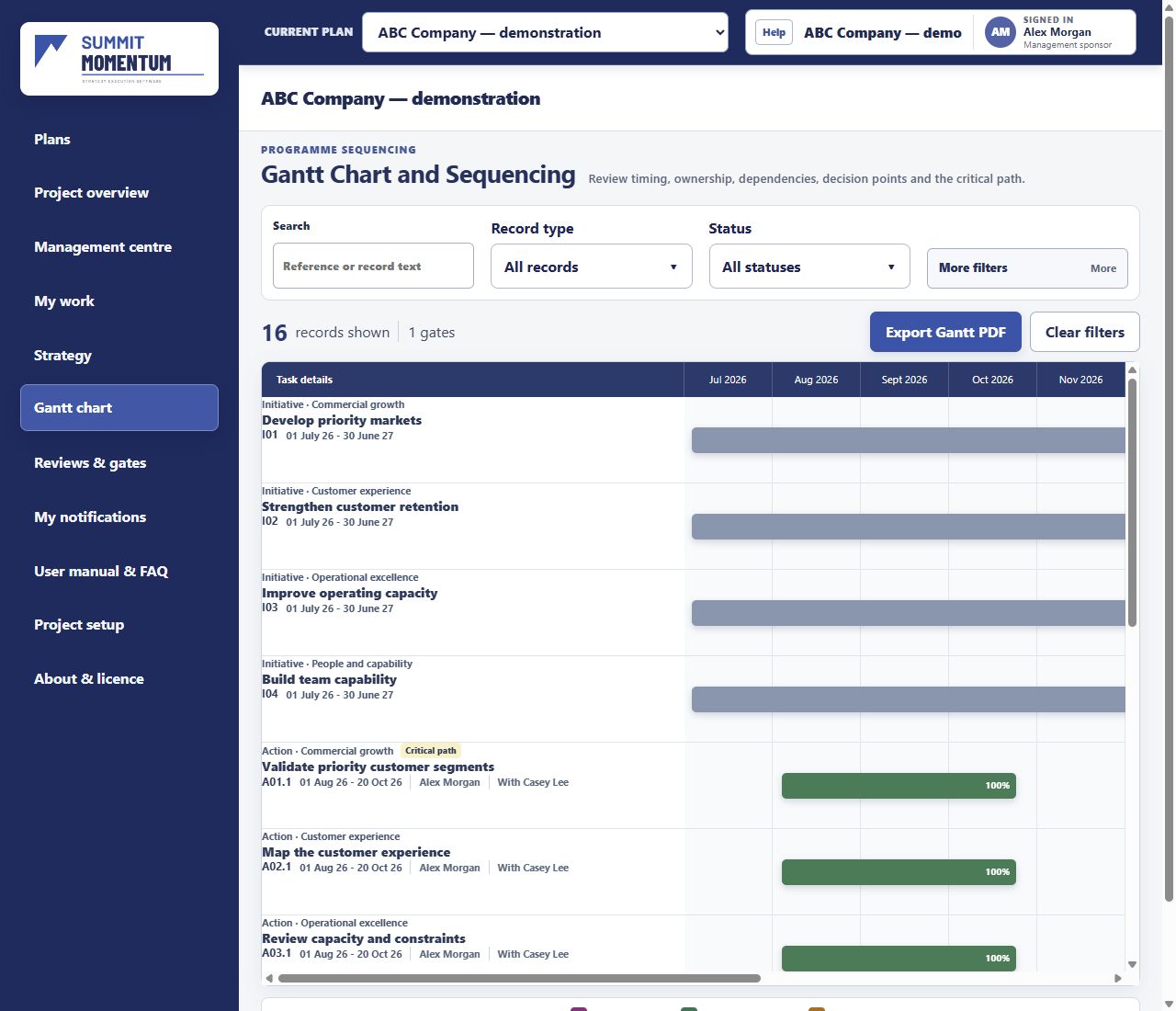This screenshot has height=1011, width=1176.
Task: Open the Strategy section
Action: click(119, 355)
